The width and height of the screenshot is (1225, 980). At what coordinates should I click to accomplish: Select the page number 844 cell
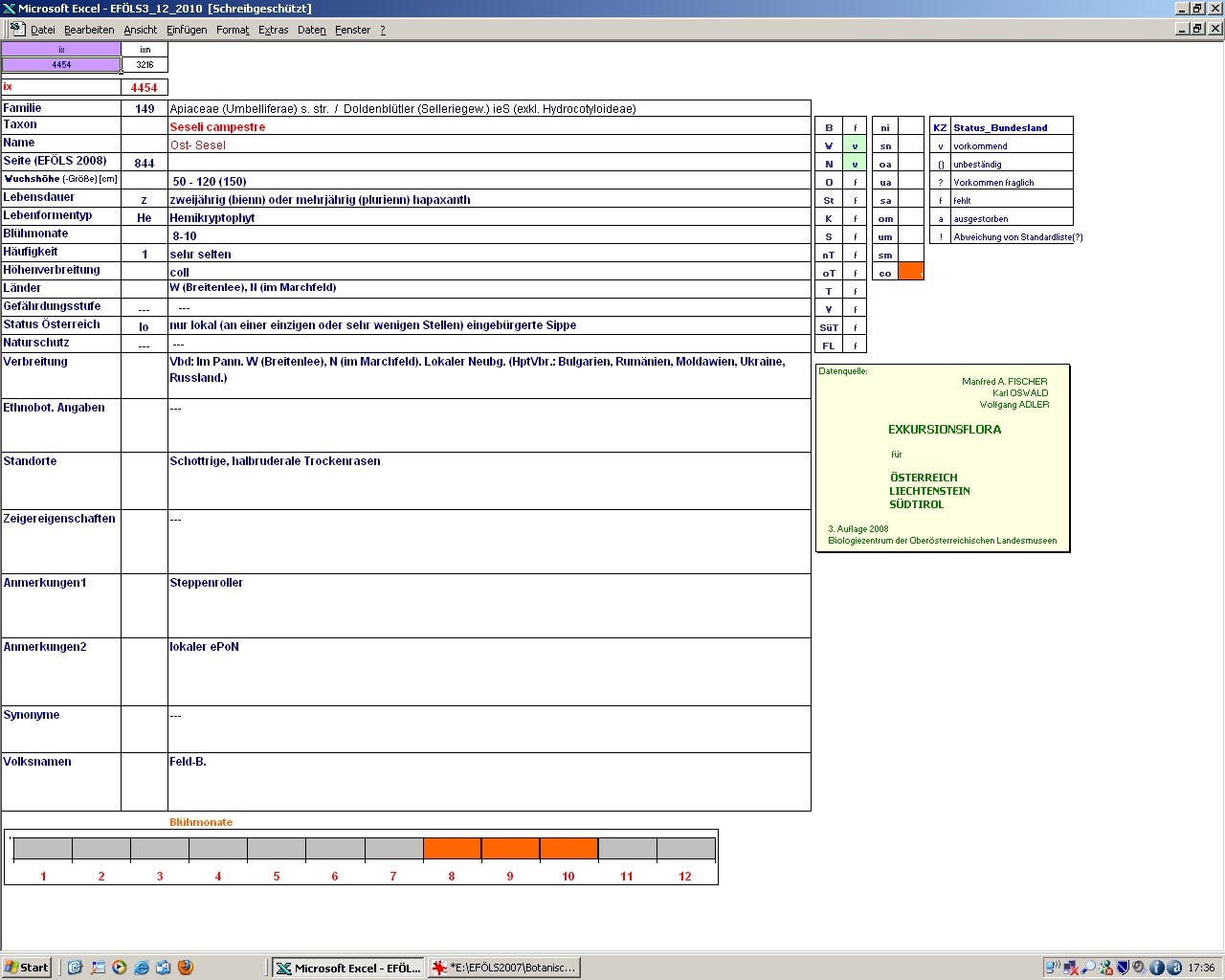145,163
